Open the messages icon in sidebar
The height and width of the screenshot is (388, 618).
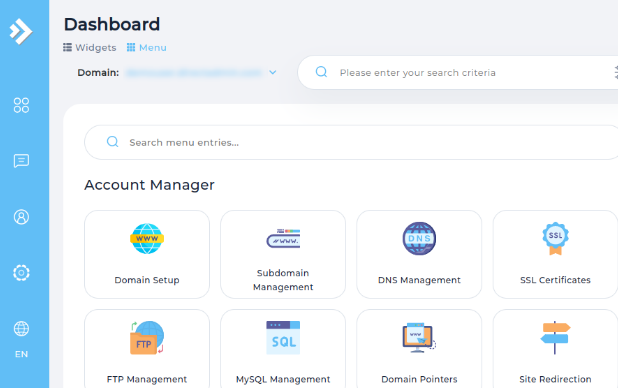[x=21, y=161]
